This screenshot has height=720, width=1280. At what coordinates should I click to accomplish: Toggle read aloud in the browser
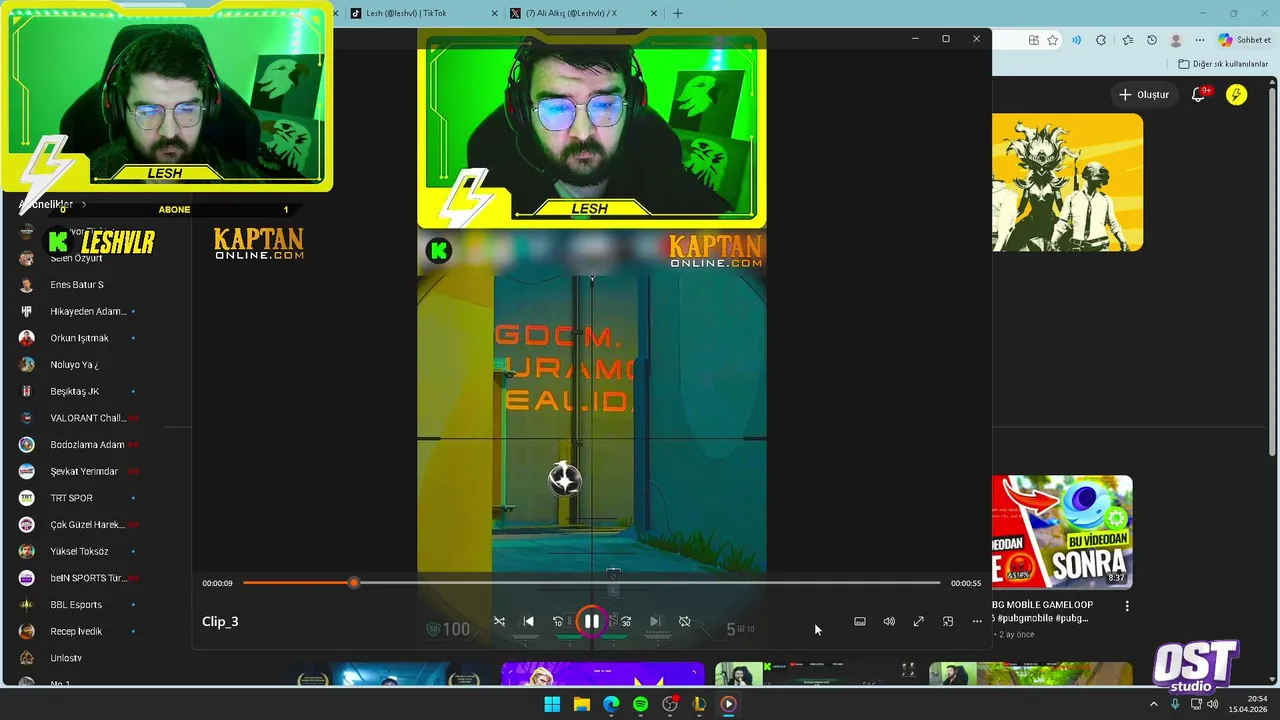point(1076,40)
